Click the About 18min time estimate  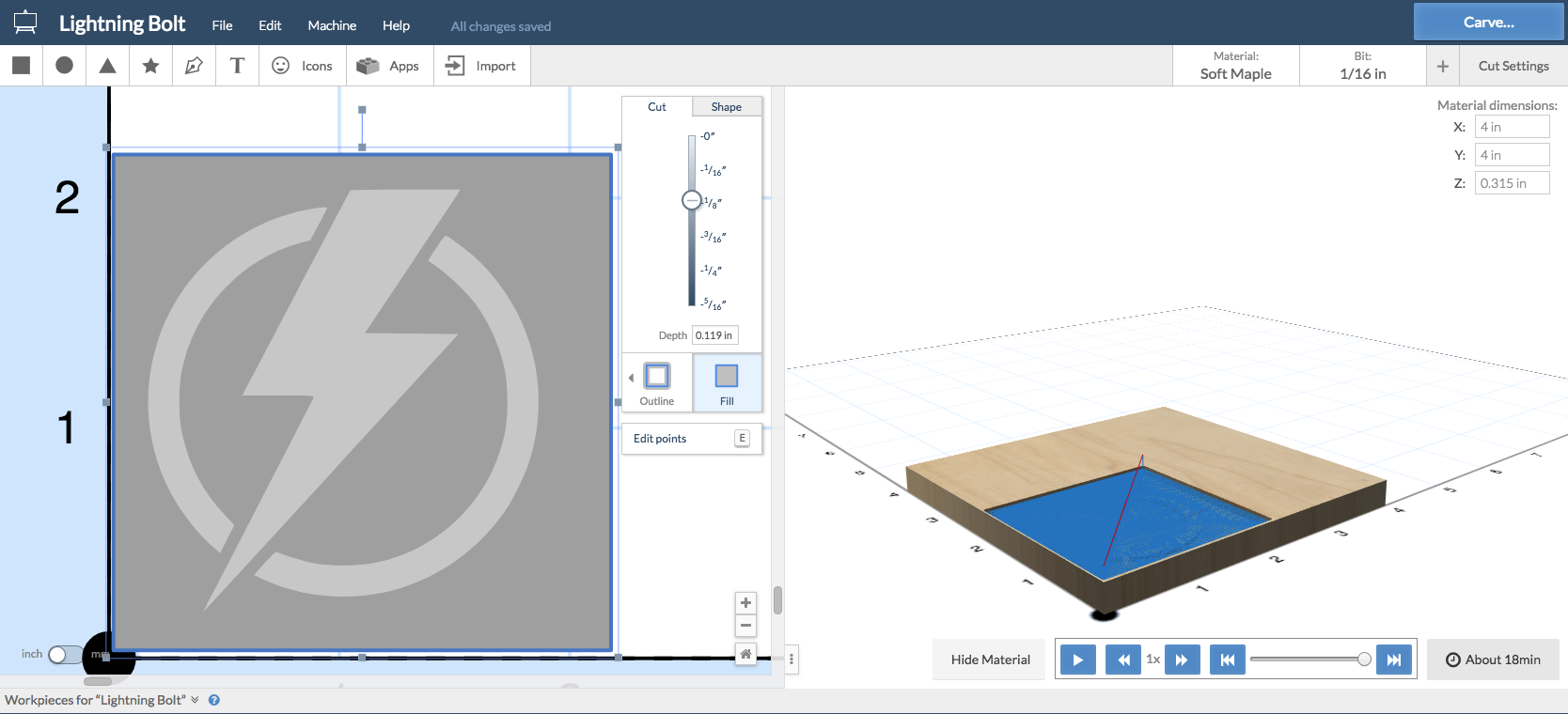tap(1493, 660)
